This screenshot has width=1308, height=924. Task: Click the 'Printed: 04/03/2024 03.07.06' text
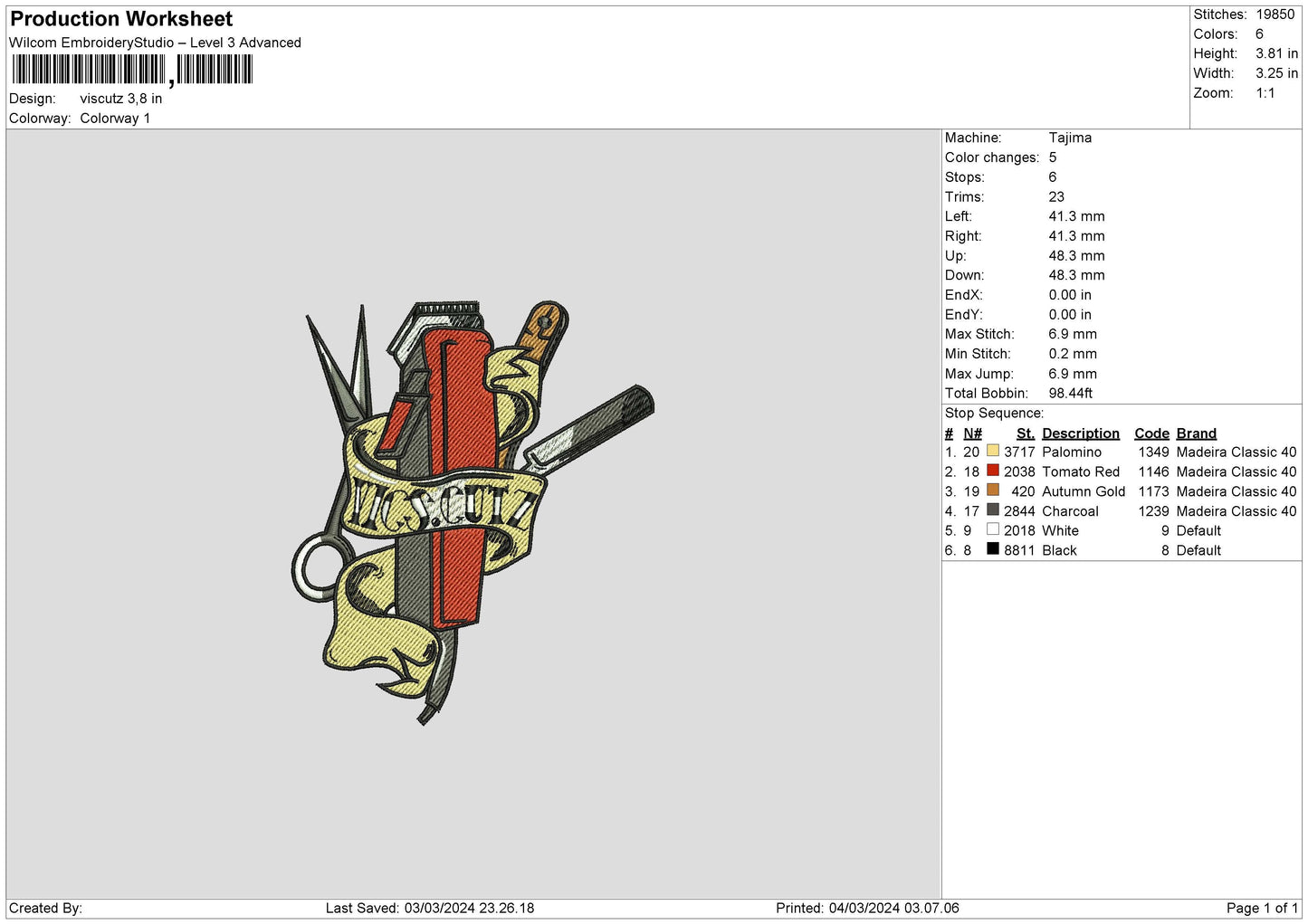click(x=867, y=908)
